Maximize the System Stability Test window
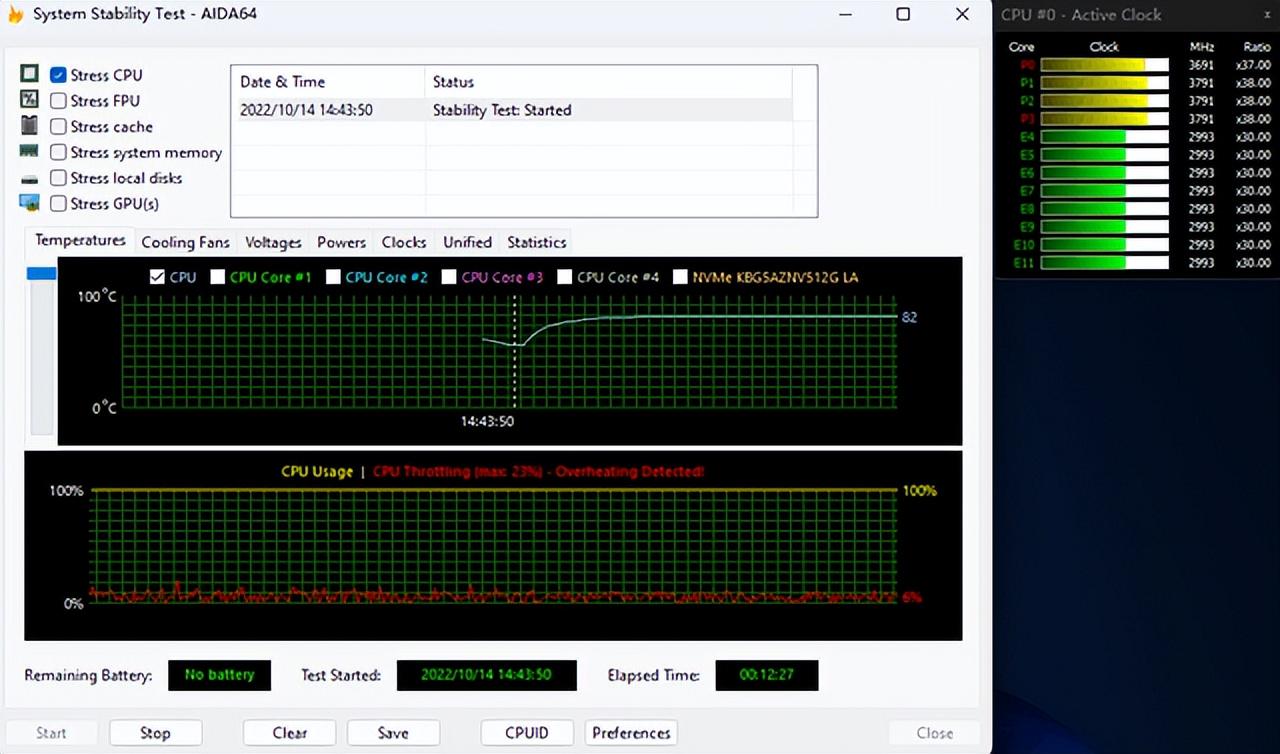Screen dimensions: 1280x754 pyautogui.click(x=903, y=14)
